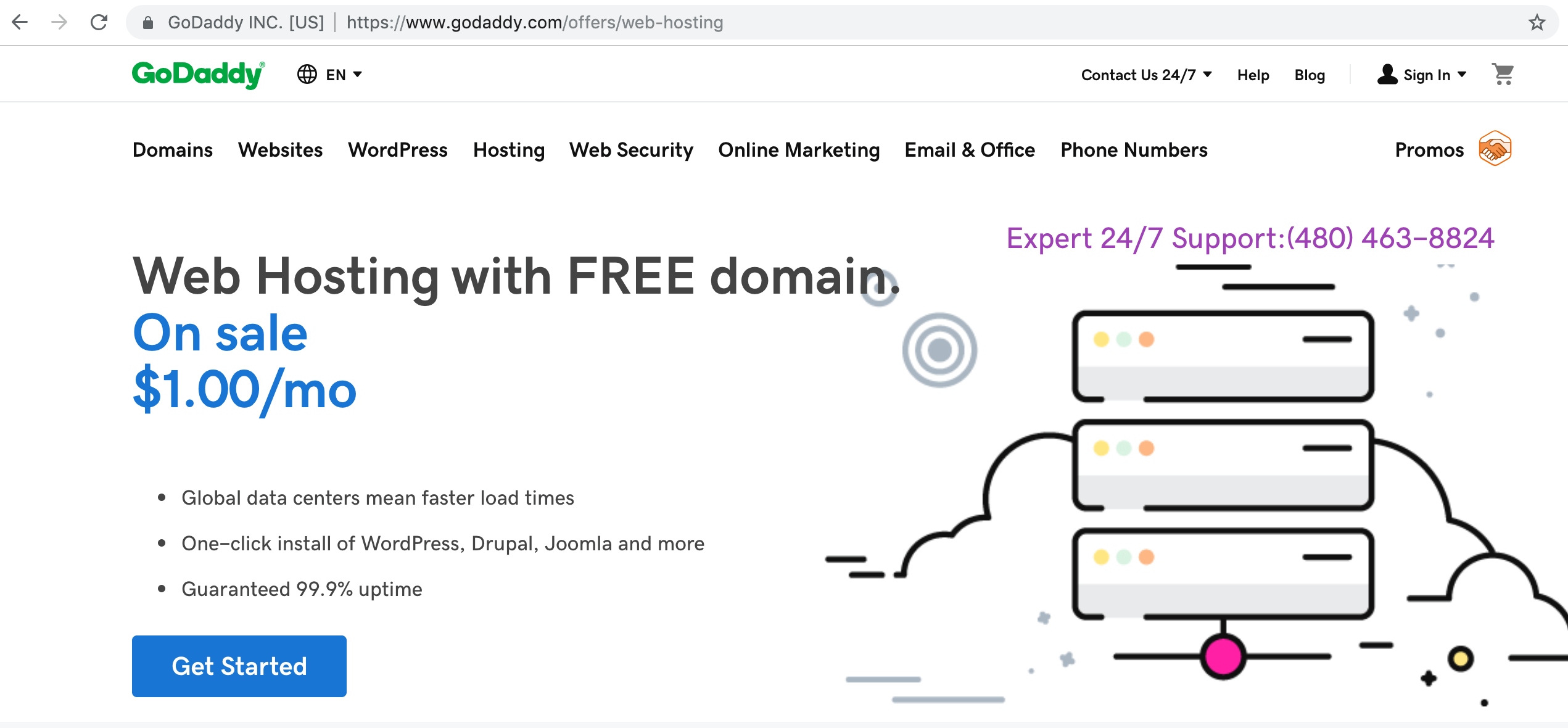Open the language globe icon

pos(307,74)
